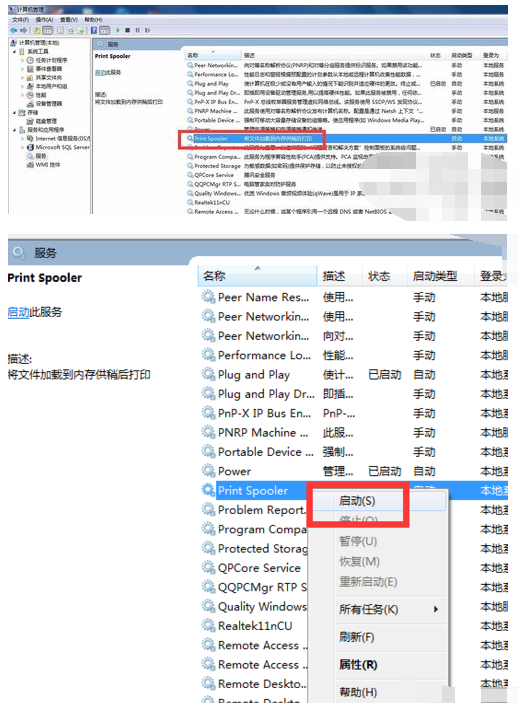Image resolution: width=518 pixels, height=703 pixels.
Task: Choose 启动(S) in the context menu
Action: pos(379,501)
